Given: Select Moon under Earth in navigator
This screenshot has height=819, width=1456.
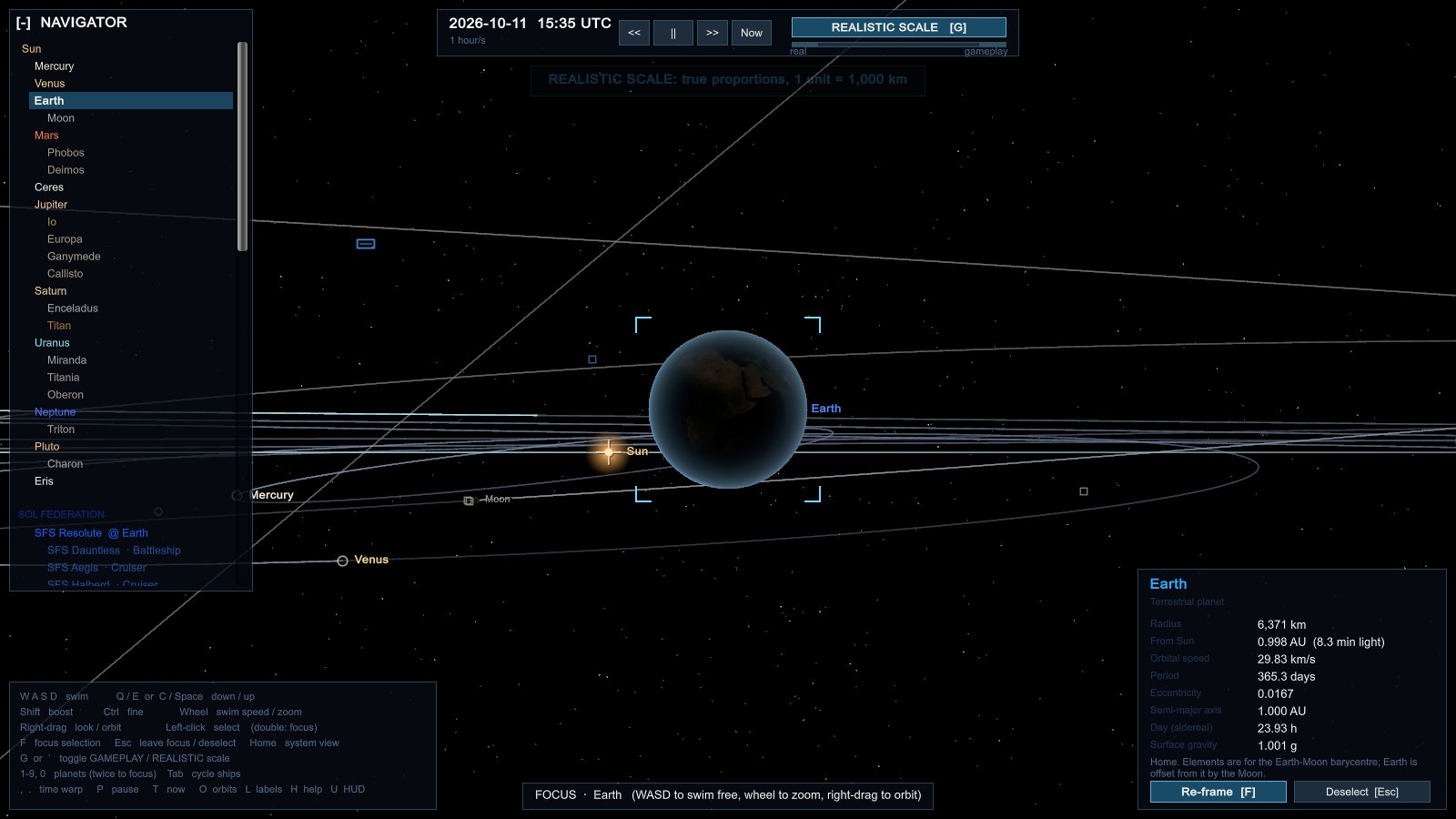Looking at the screenshot, I should (x=61, y=118).
